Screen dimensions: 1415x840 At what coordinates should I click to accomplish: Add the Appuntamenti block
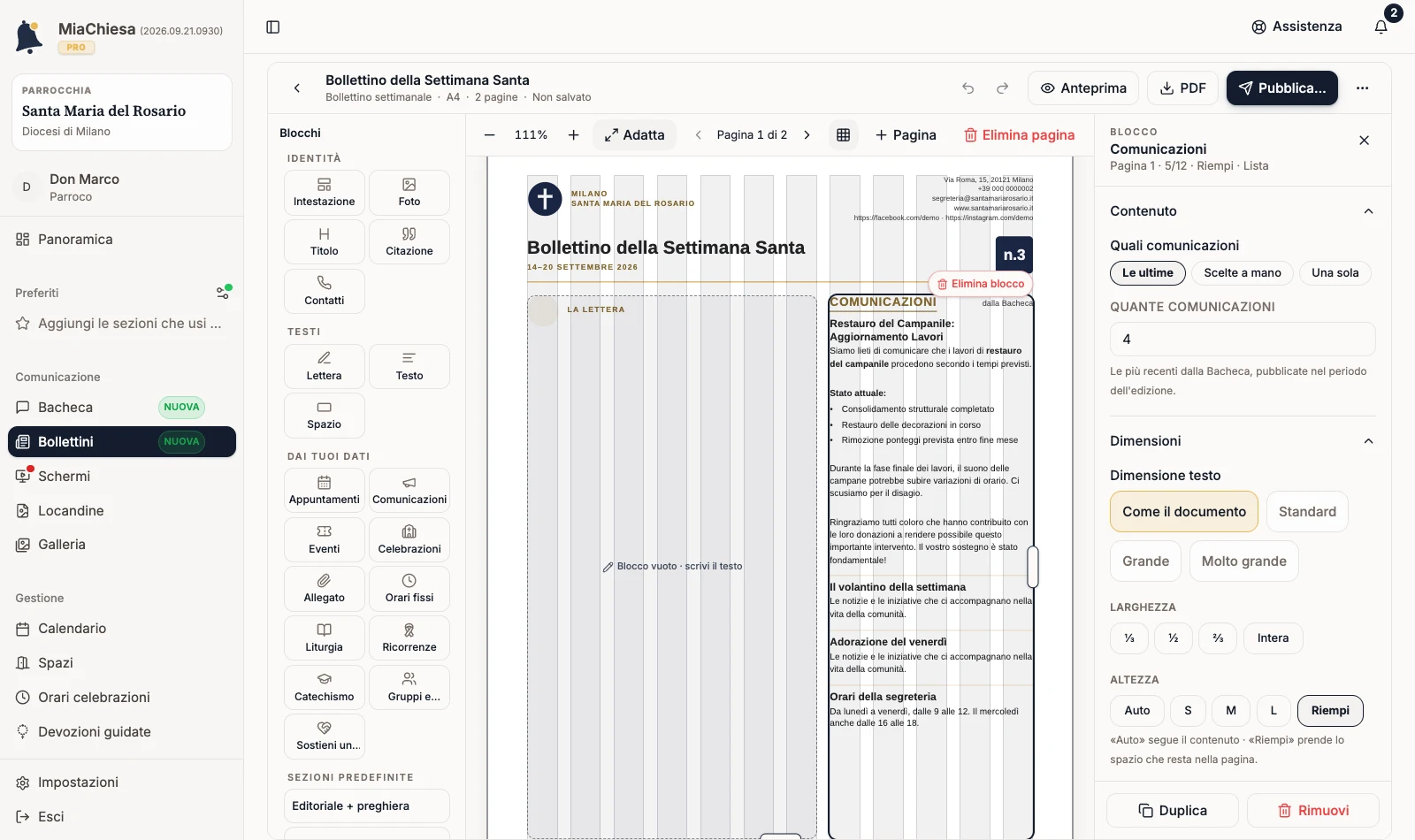click(x=325, y=491)
